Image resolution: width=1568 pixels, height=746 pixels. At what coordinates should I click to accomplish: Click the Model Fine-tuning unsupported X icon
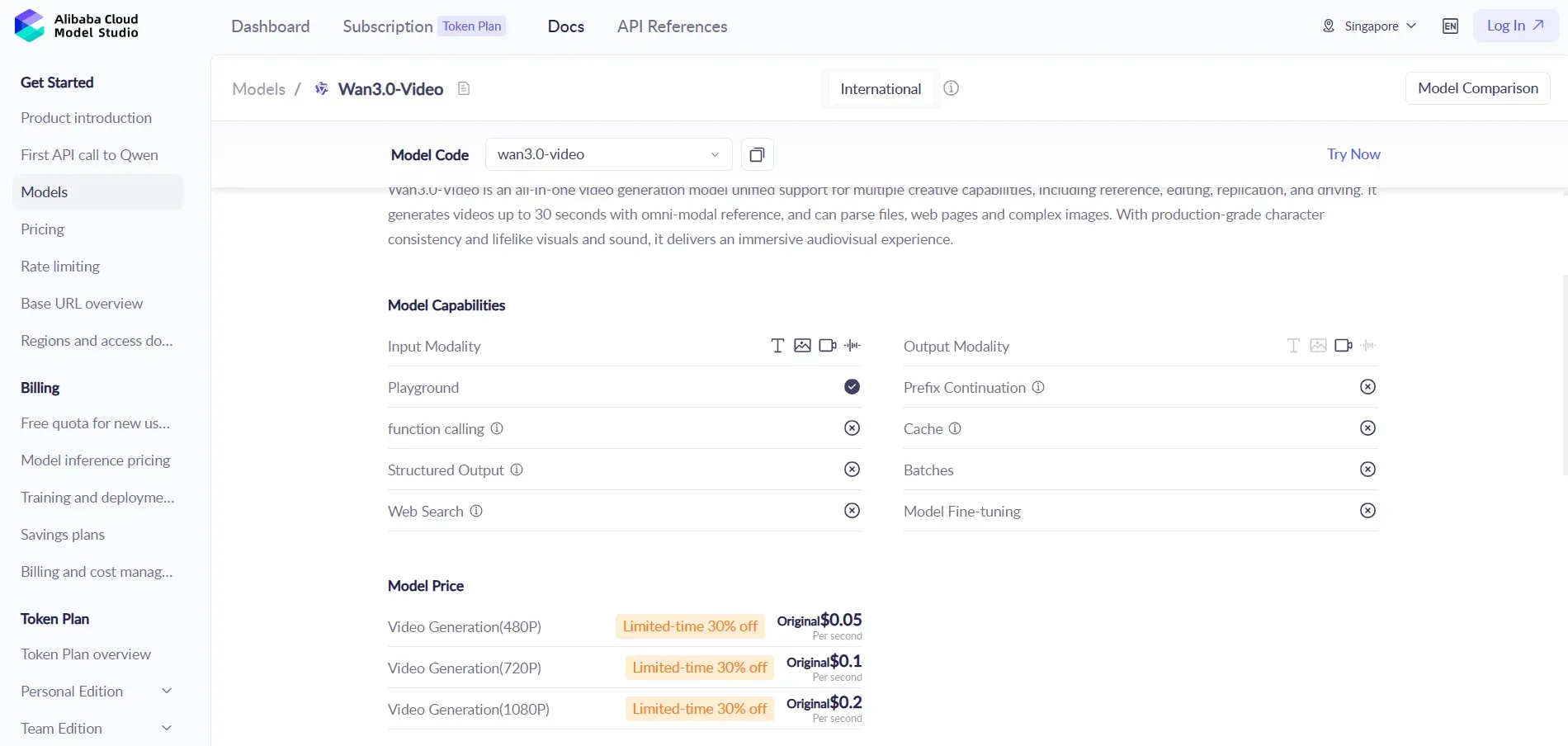point(1368,511)
